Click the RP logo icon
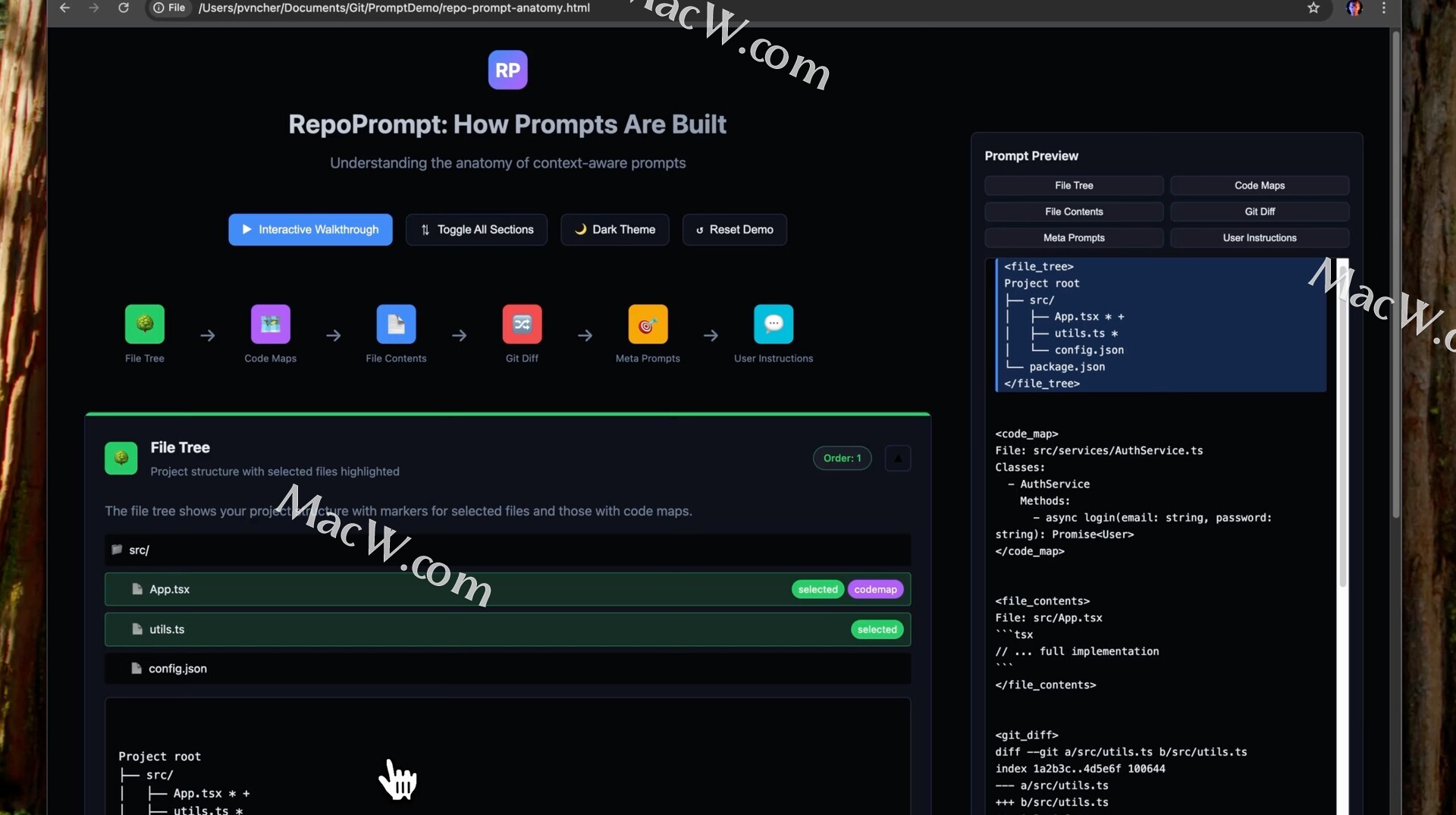The width and height of the screenshot is (1456, 815). 507,70
